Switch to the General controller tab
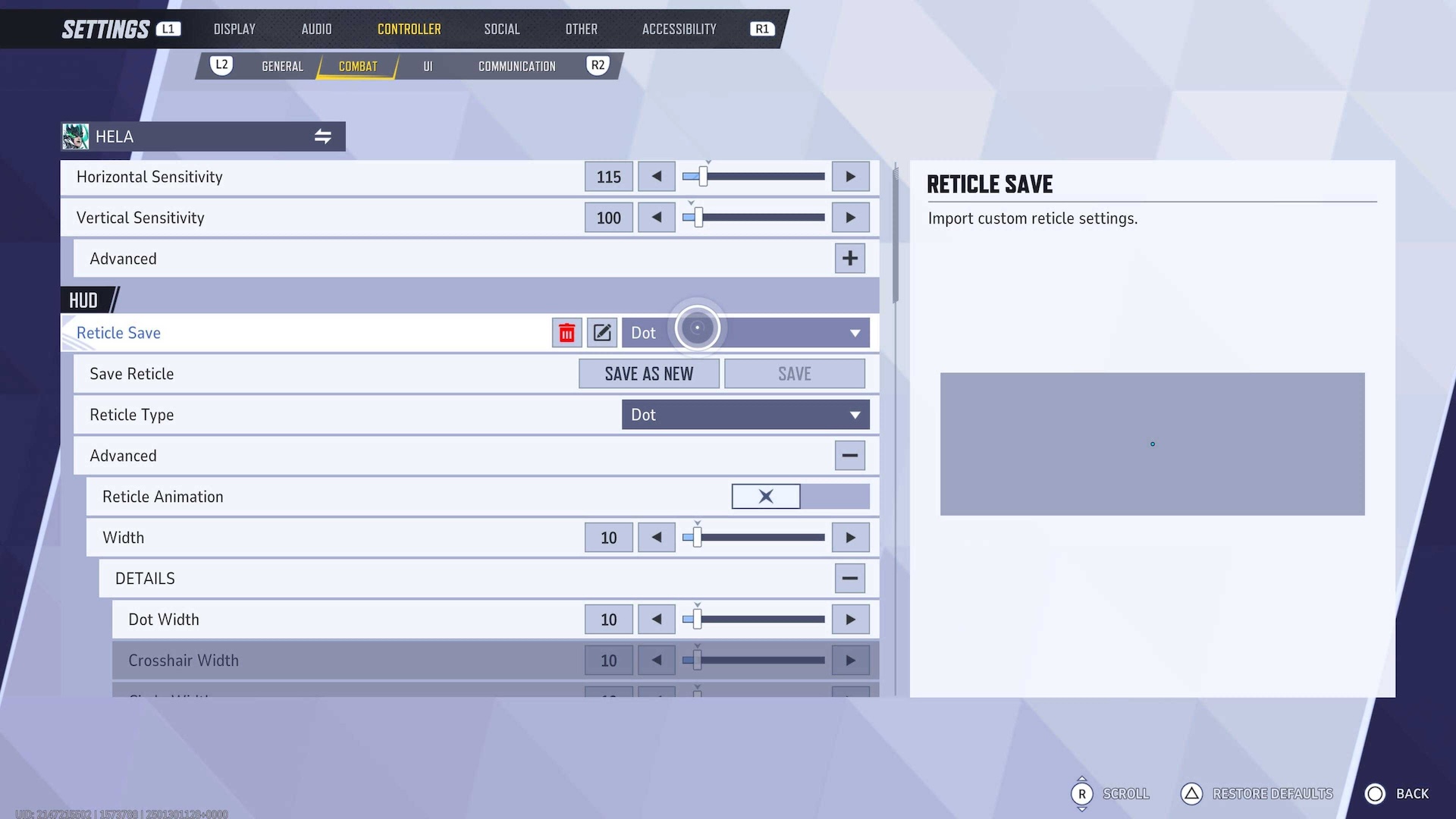The image size is (1456, 819). pyautogui.click(x=282, y=65)
